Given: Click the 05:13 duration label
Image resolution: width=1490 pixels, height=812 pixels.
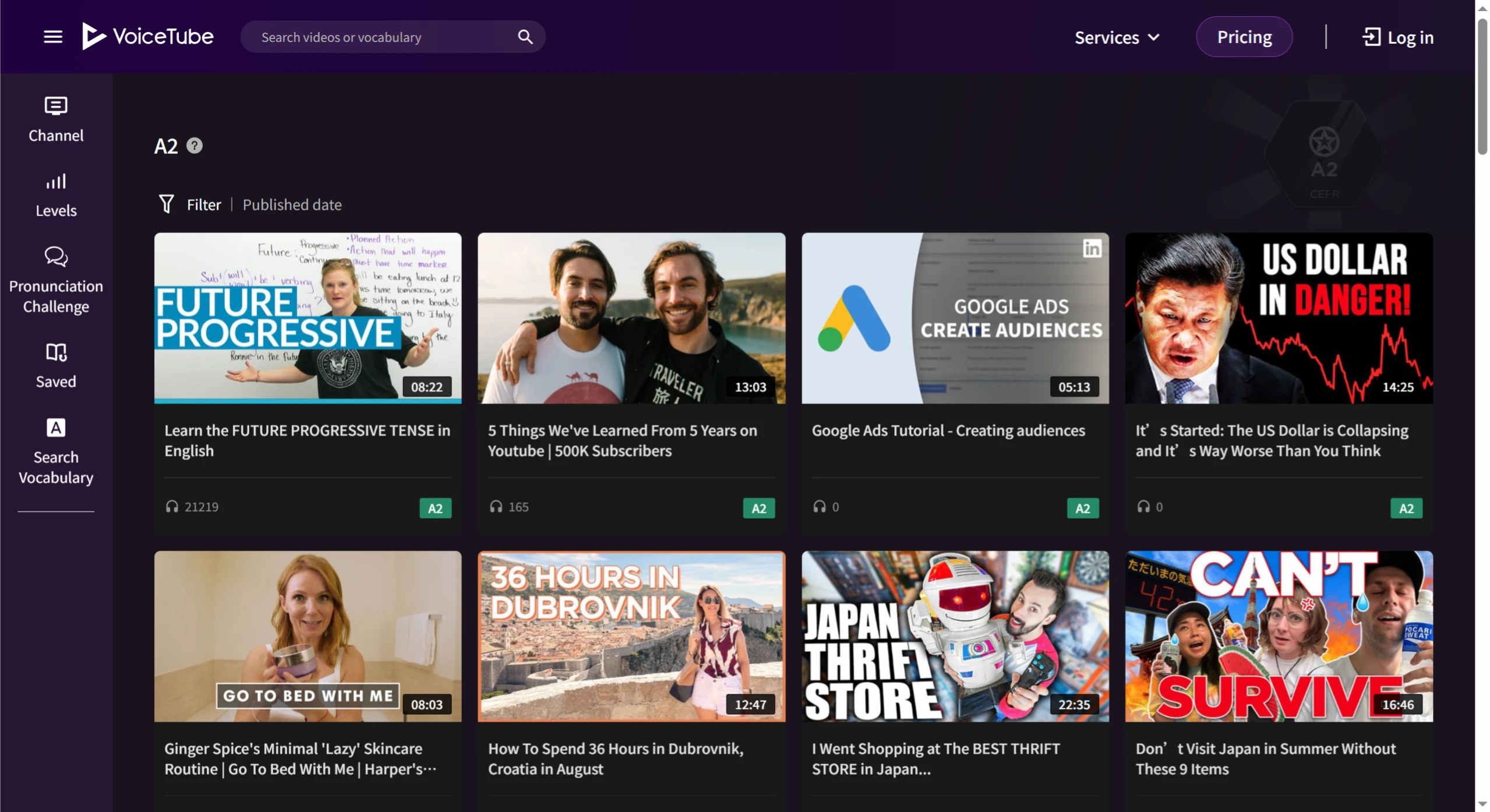Looking at the screenshot, I should 1074,387.
